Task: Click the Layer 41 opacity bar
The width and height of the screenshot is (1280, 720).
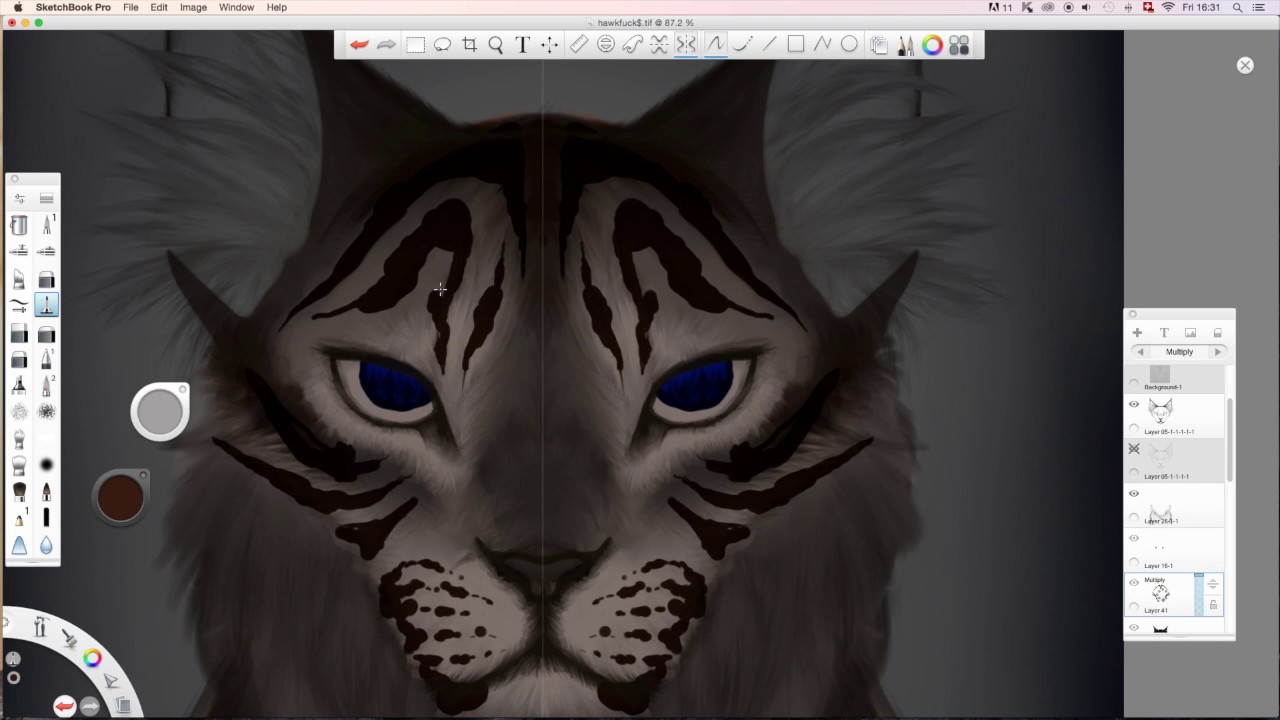Action: pyautogui.click(x=1199, y=594)
